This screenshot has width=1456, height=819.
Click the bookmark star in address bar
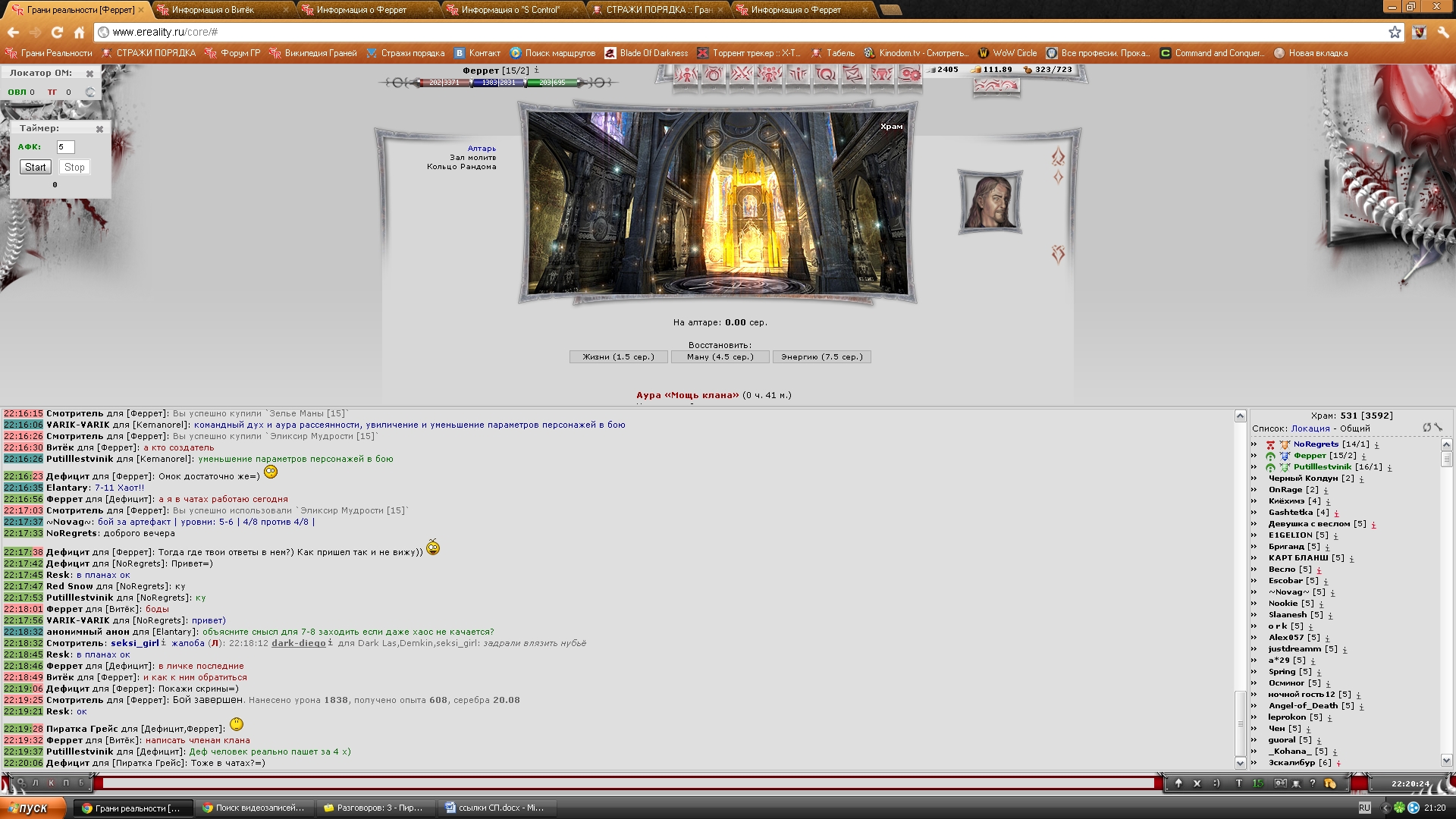1395,32
